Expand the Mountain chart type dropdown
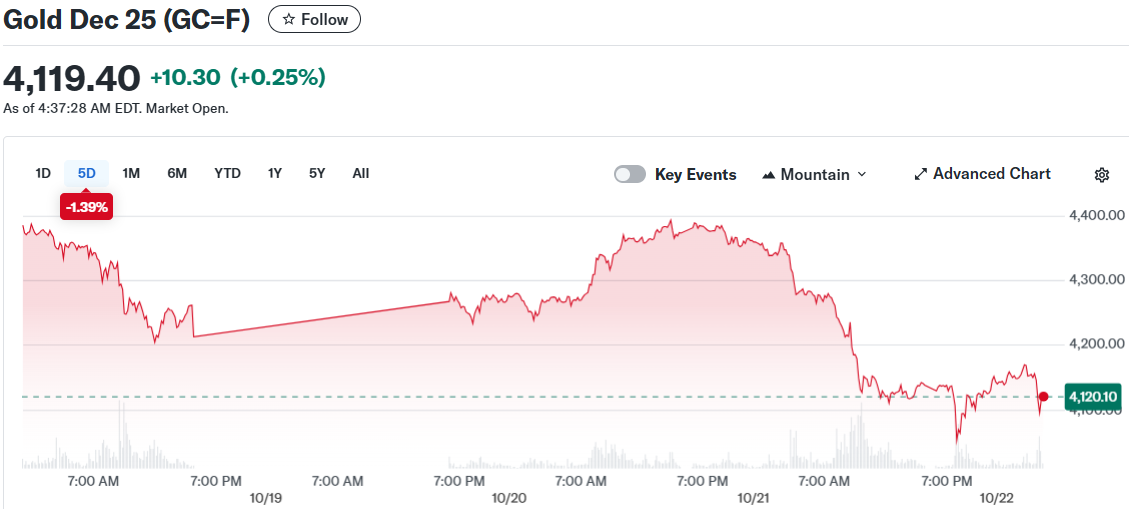1129x509 pixels. pos(861,175)
